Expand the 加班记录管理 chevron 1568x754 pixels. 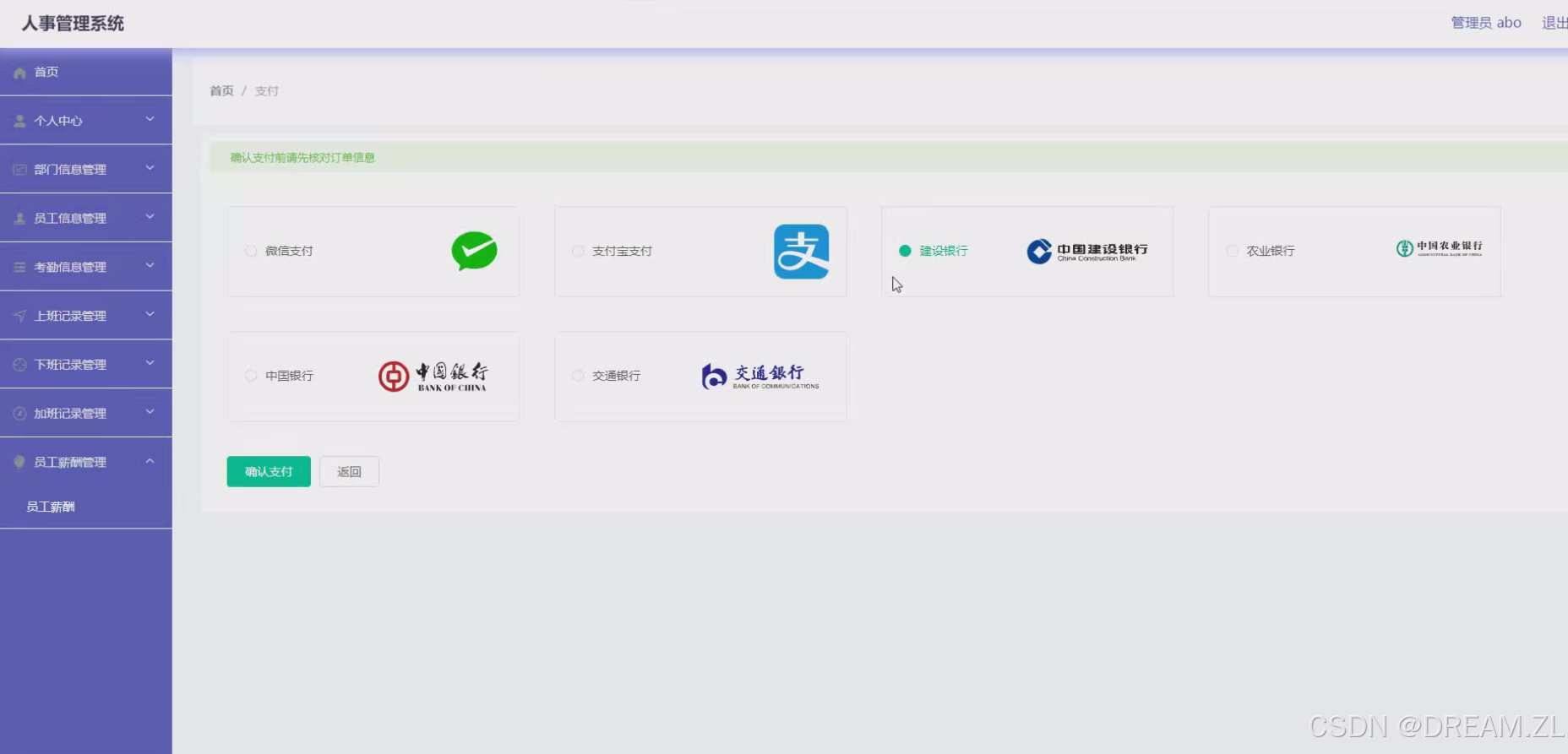pos(150,412)
